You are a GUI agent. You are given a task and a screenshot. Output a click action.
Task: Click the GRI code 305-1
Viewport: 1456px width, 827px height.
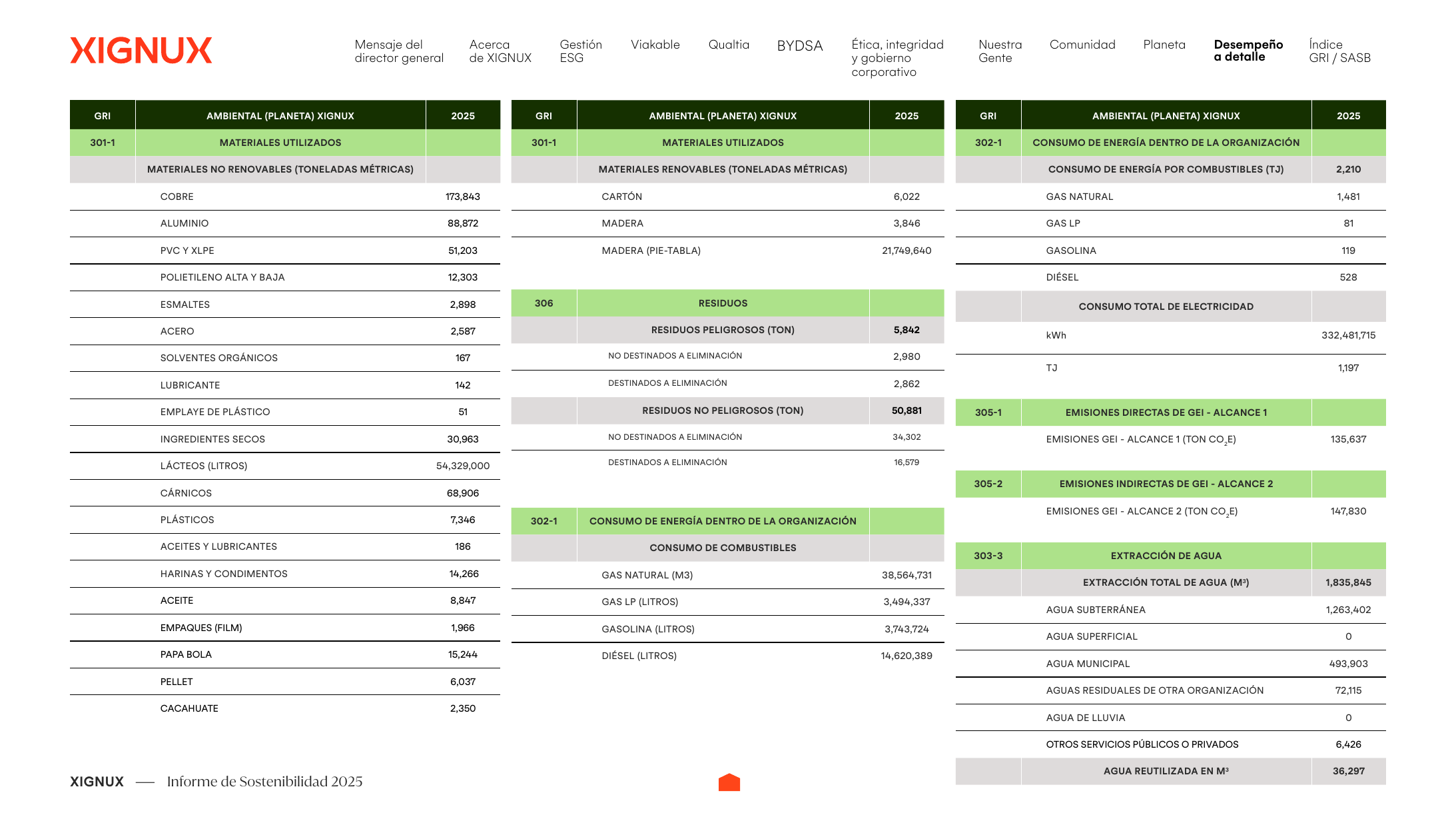(x=988, y=413)
